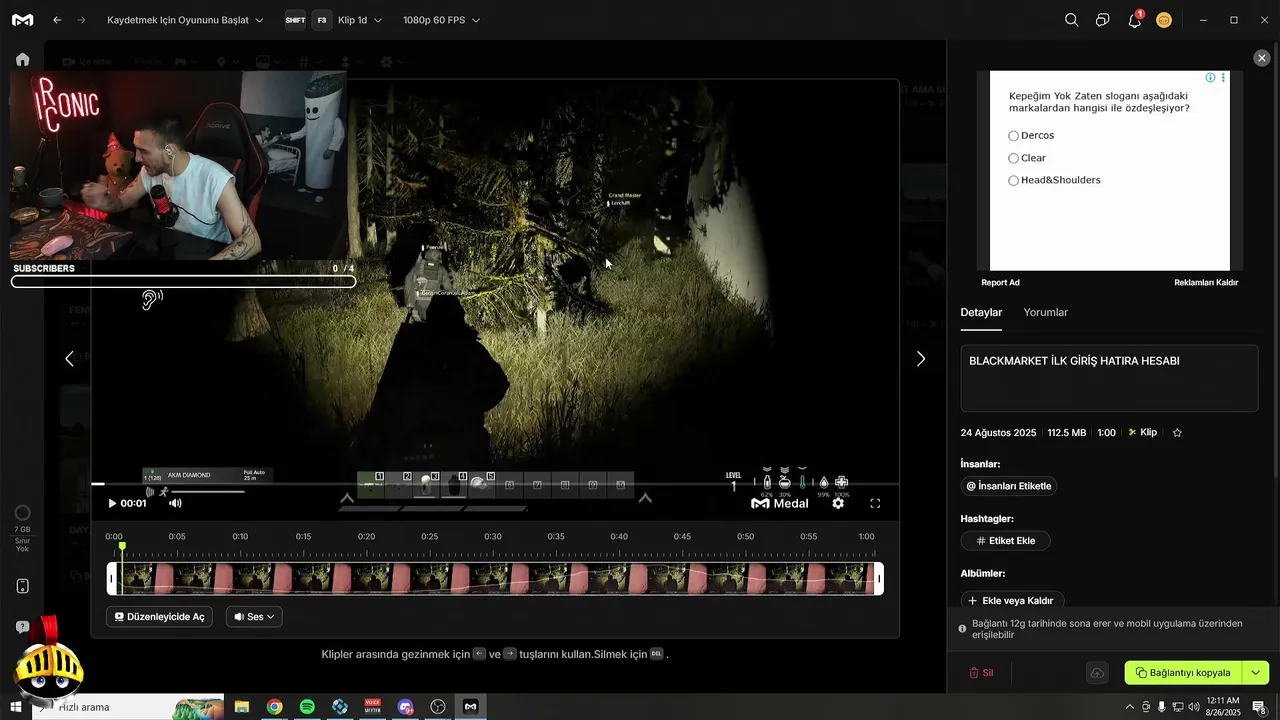1280x720 pixels.
Task: Click the storage 7 GB circle indicator
Action: tap(22, 513)
